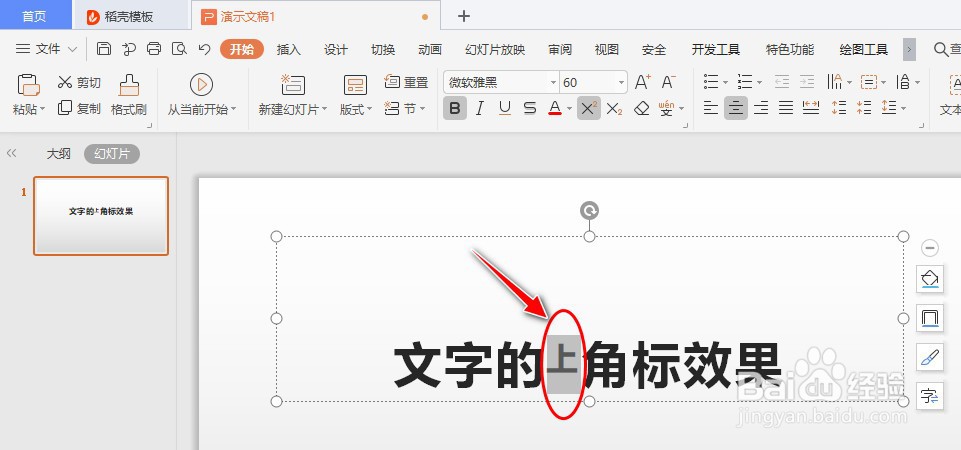Open the font size dropdown

pyautogui.click(x=621, y=82)
